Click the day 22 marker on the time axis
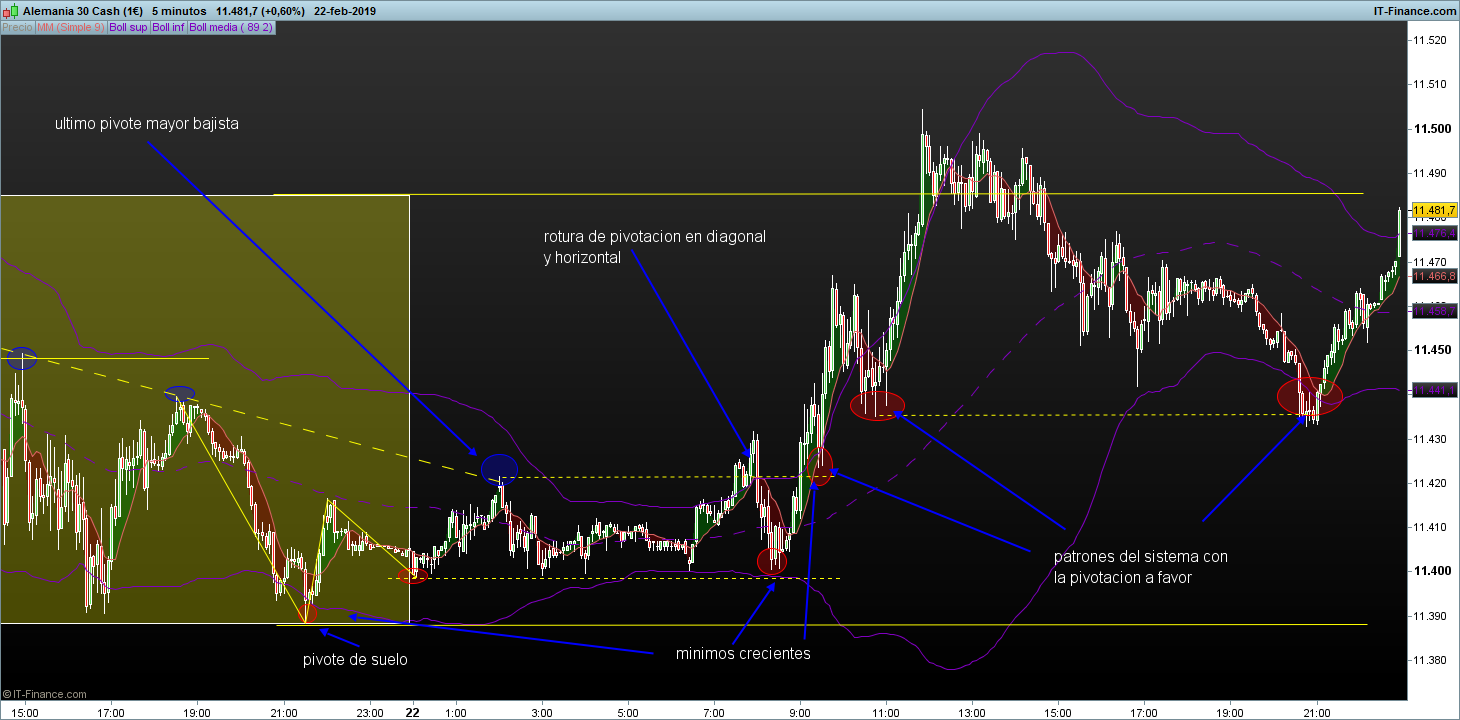The width and height of the screenshot is (1460, 720). pos(412,713)
